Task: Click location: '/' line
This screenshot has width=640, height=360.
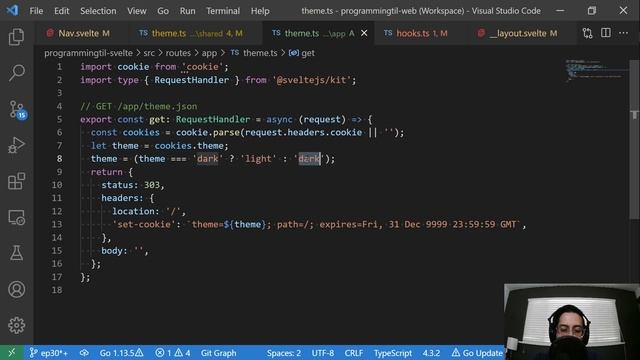Action: coord(149,211)
